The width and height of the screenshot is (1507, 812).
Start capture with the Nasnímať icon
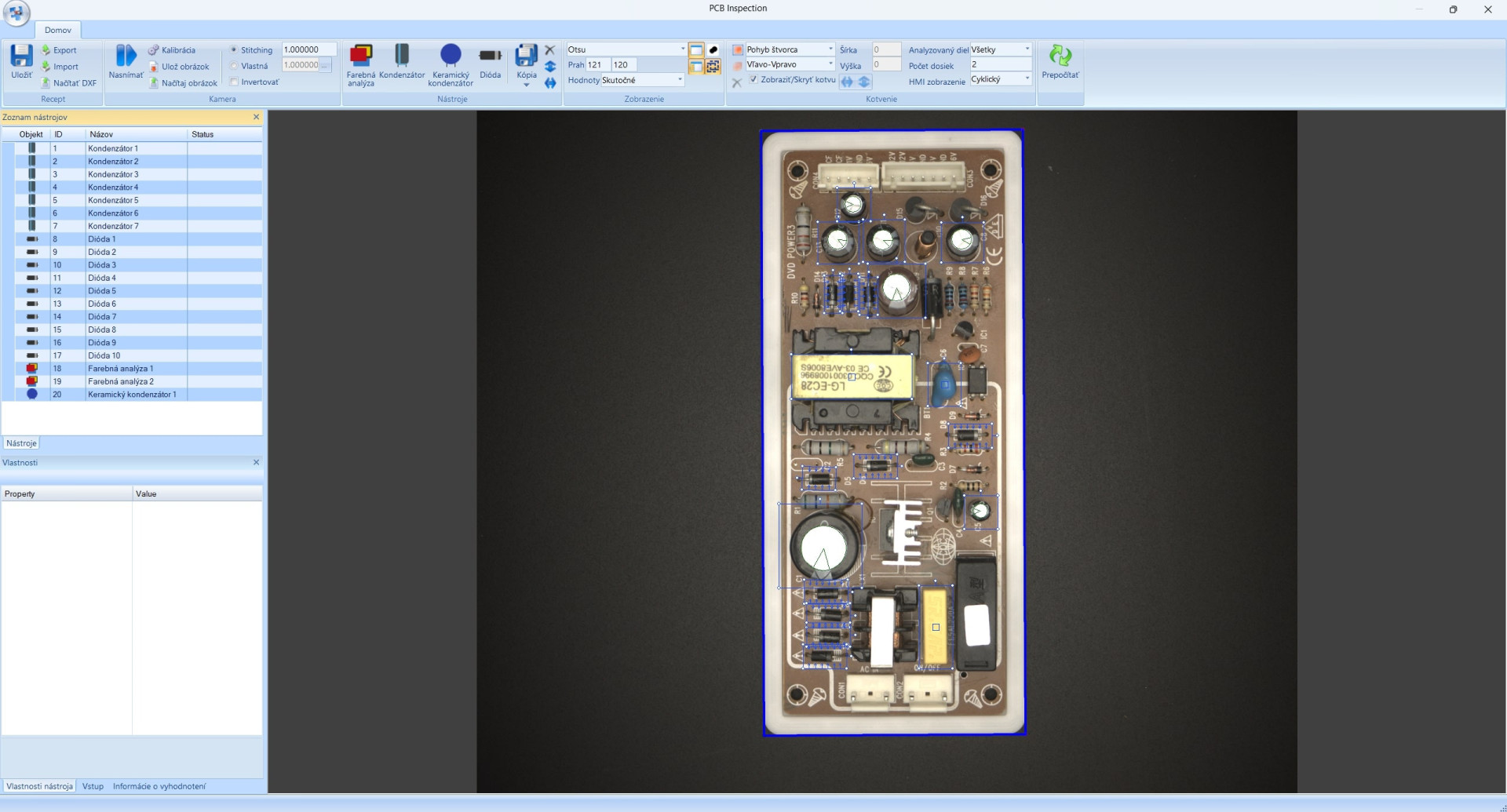click(x=126, y=56)
